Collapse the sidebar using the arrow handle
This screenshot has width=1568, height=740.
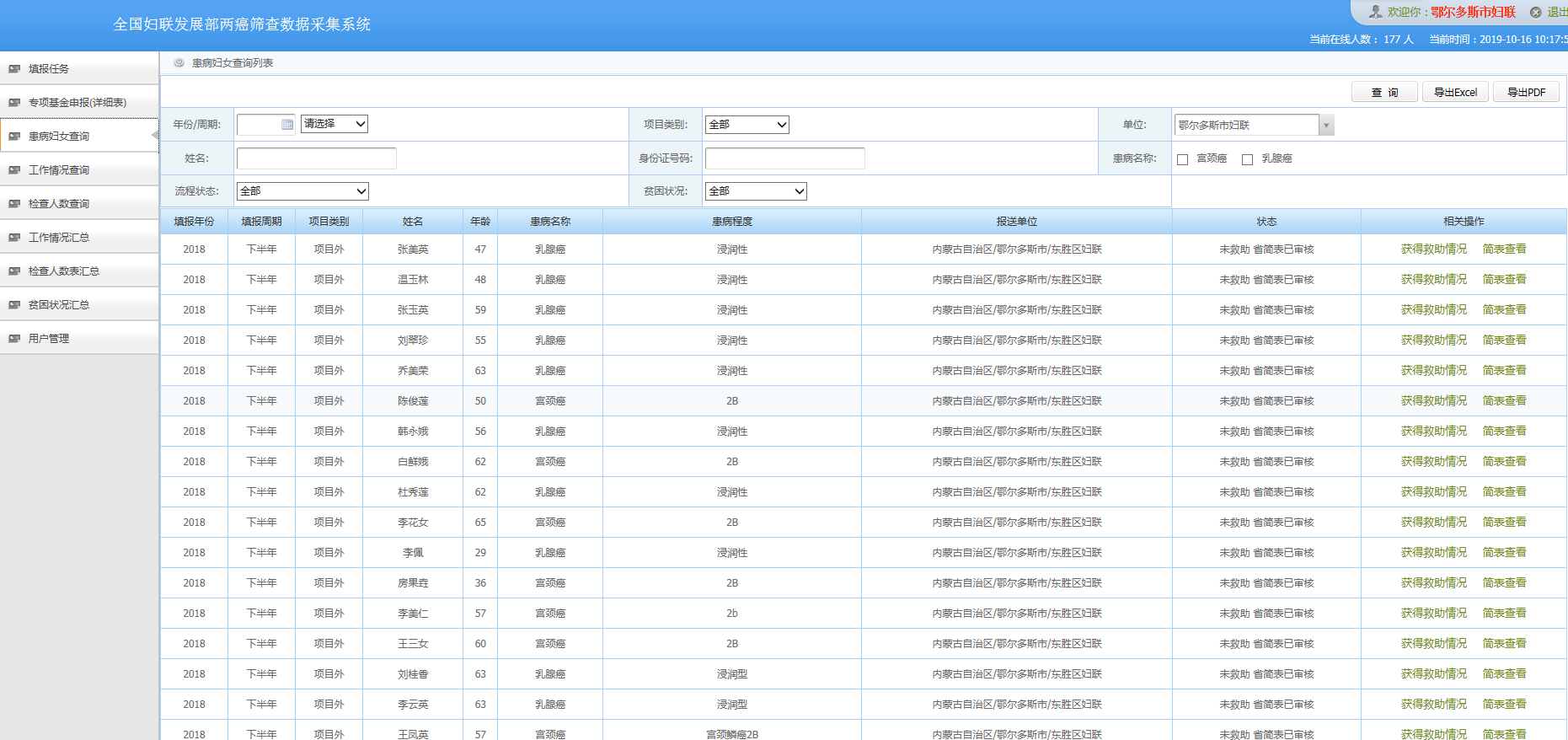tap(155, 136)
